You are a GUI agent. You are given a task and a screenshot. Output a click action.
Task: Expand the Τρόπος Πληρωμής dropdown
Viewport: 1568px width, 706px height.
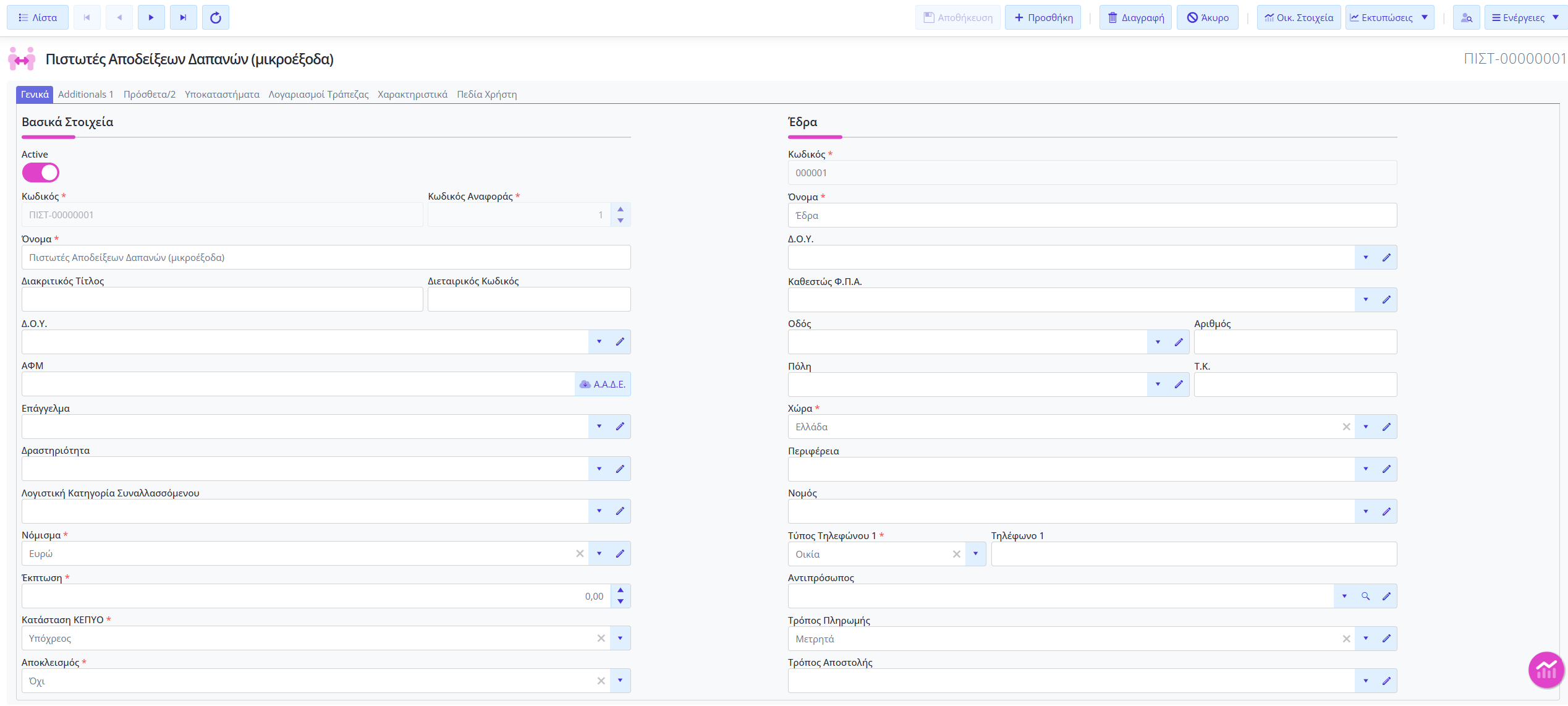1365,639
